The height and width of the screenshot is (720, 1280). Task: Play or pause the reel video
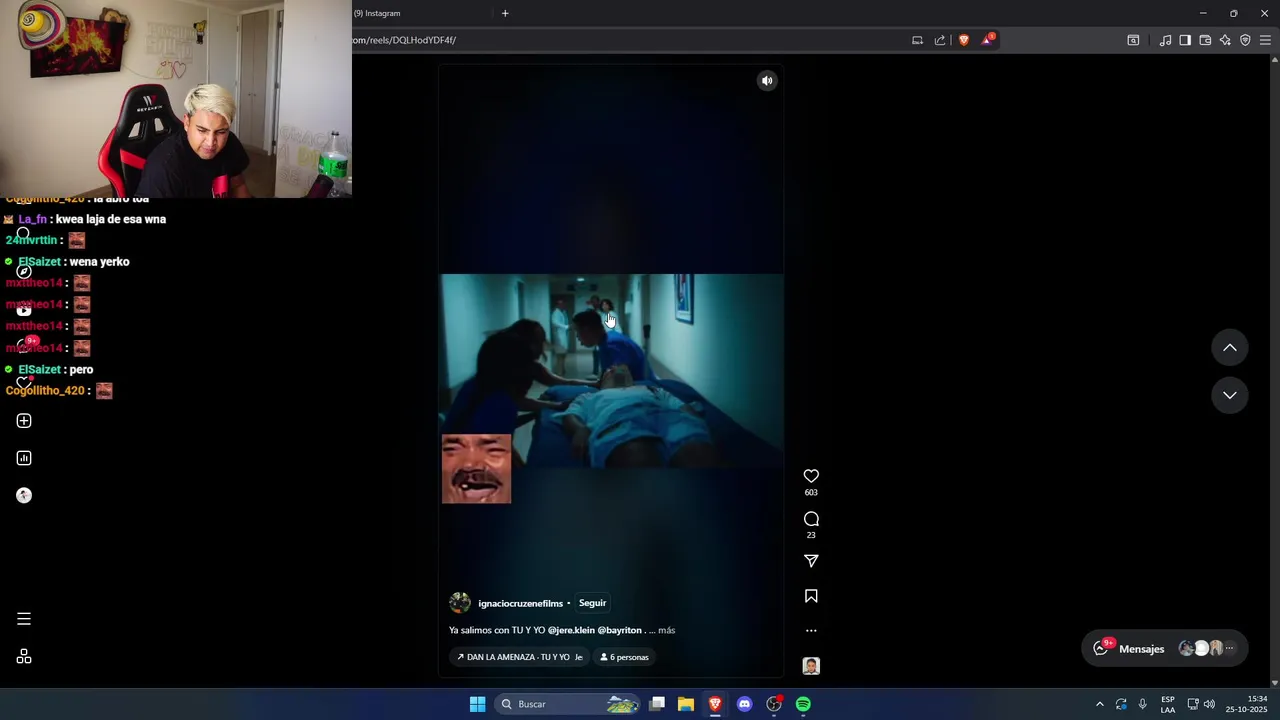tap(611, 371)
